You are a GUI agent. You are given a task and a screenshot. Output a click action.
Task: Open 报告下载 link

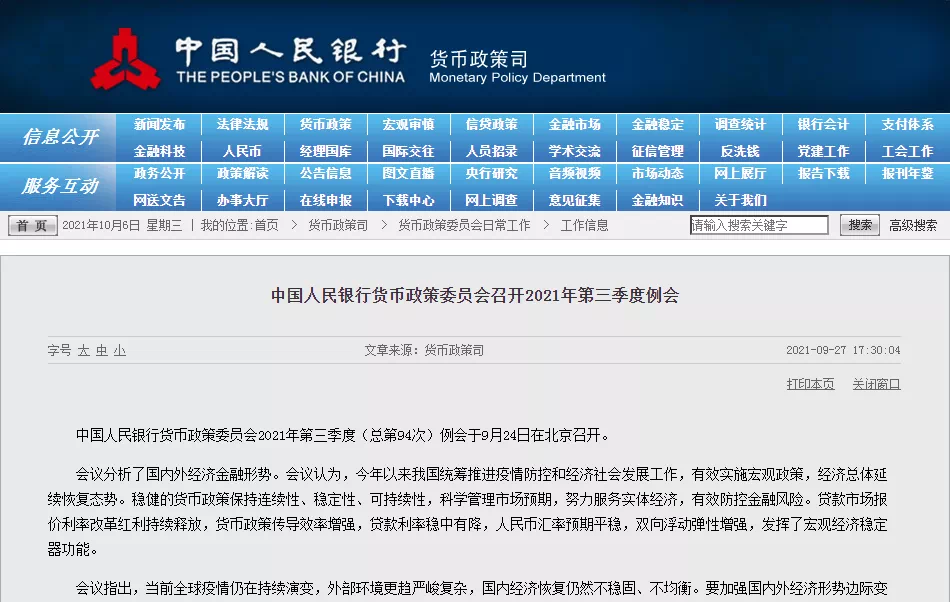(x=823, y=173)
